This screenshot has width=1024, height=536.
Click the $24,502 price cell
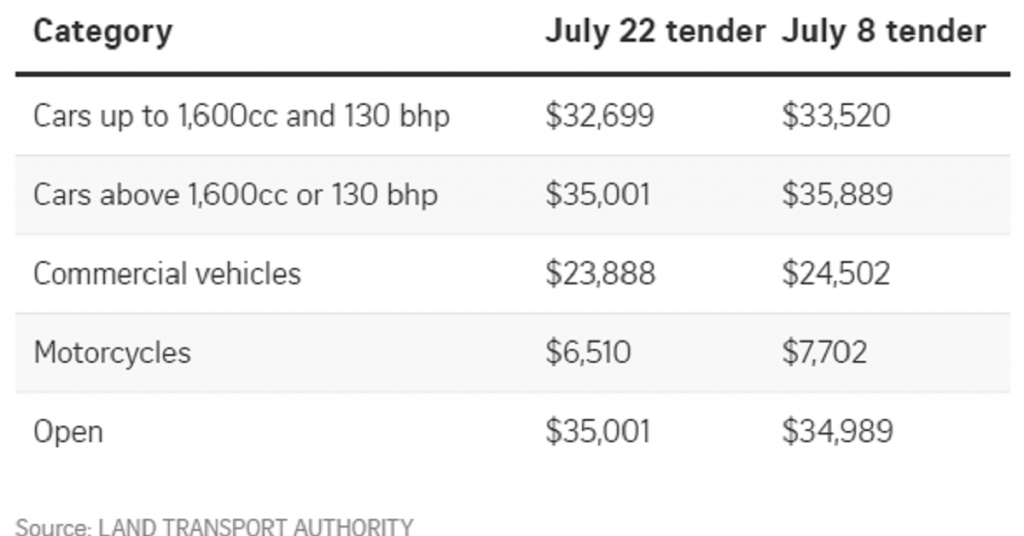click(836, 273)
